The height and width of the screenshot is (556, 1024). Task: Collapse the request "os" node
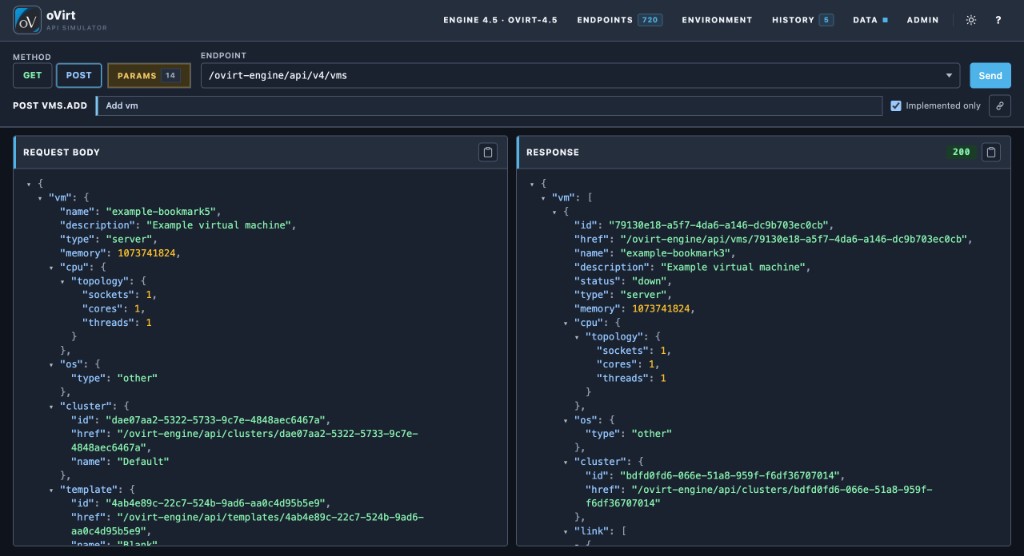[51, 365]
